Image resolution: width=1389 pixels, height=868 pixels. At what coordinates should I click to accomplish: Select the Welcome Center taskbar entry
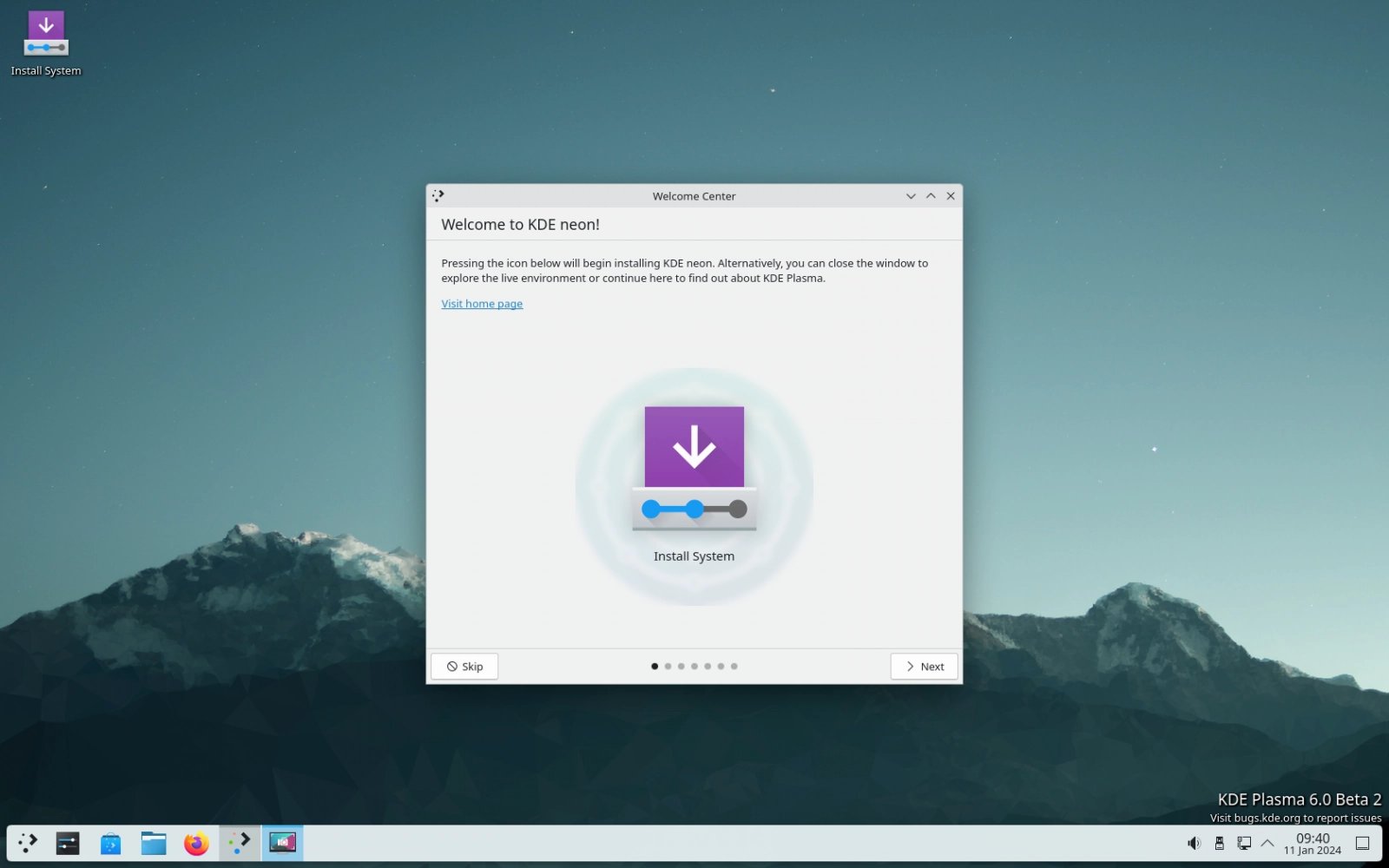(x=240, y=843)
